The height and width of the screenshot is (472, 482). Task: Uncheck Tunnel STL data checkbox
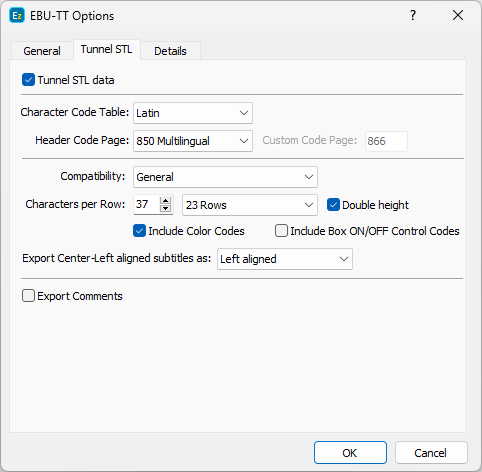coord(28,80)
